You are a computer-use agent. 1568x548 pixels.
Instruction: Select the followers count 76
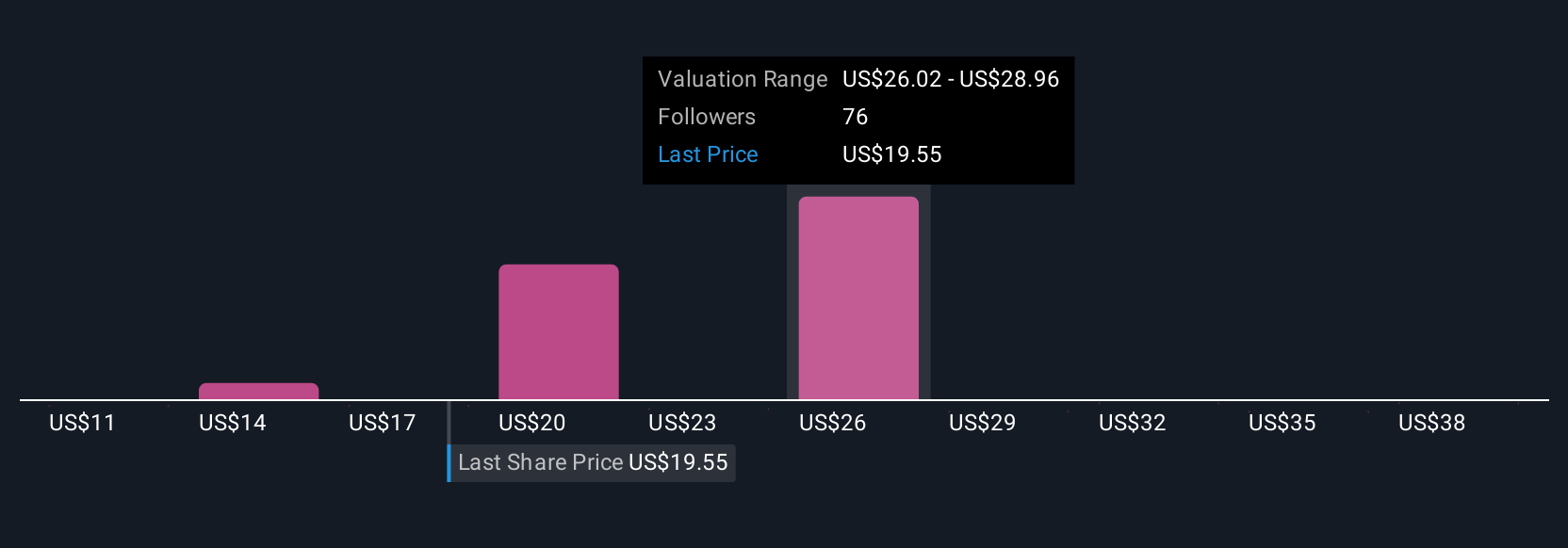pyautogui.click(x=855, y=117)
